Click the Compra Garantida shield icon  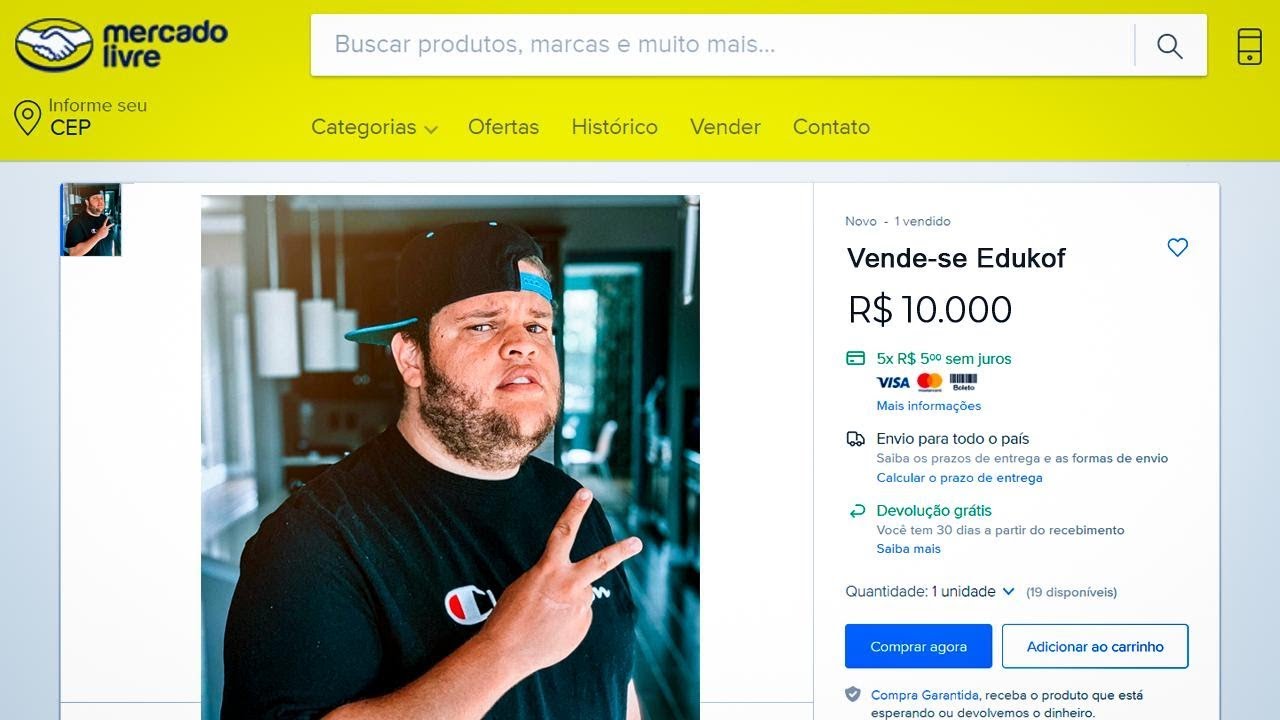pos(853,694)
